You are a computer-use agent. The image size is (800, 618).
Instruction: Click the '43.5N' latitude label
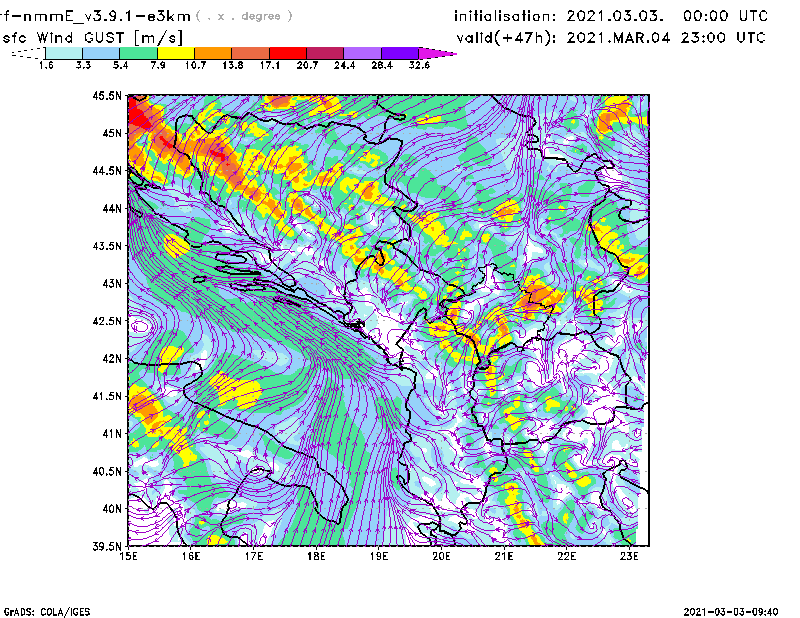tap(108, 246)
